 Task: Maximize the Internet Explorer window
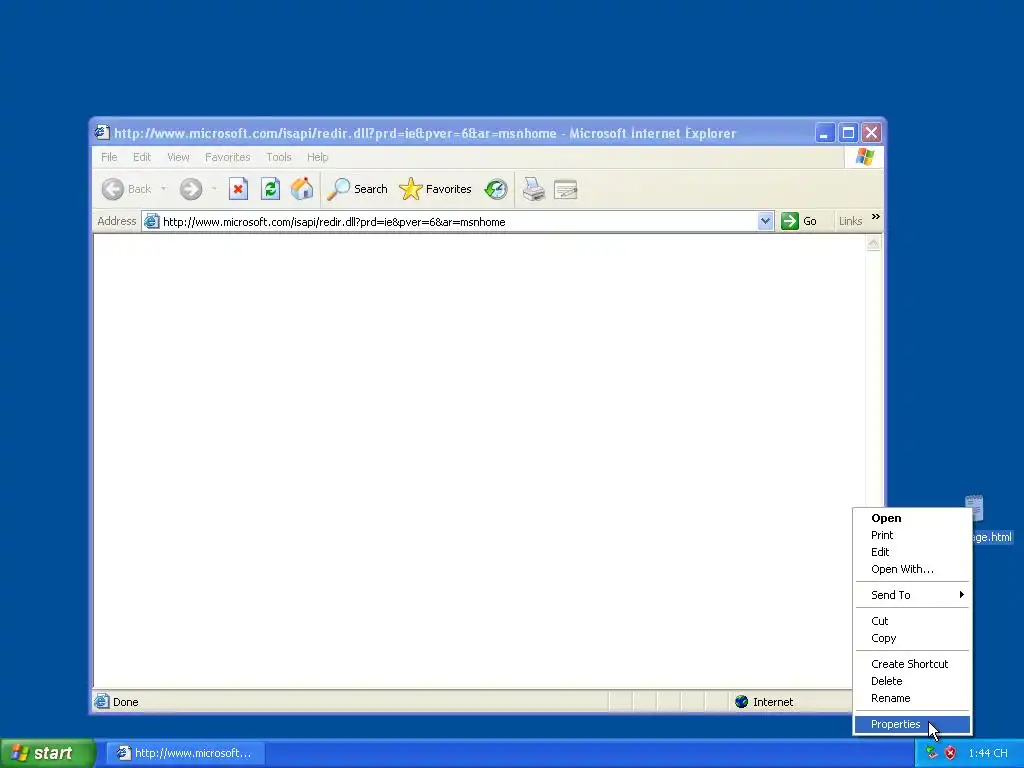(848, 133)
